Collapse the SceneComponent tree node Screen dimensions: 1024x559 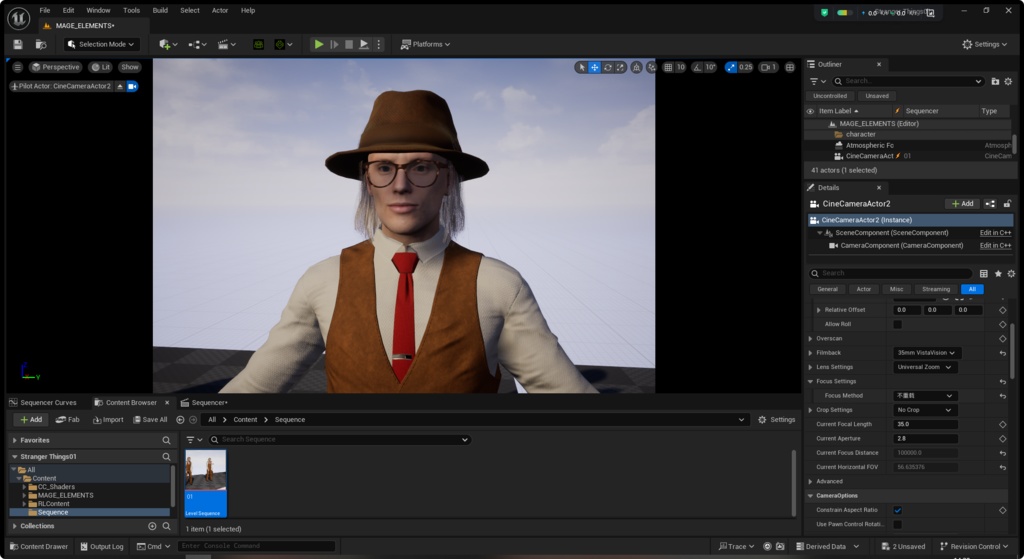[820, 233]
